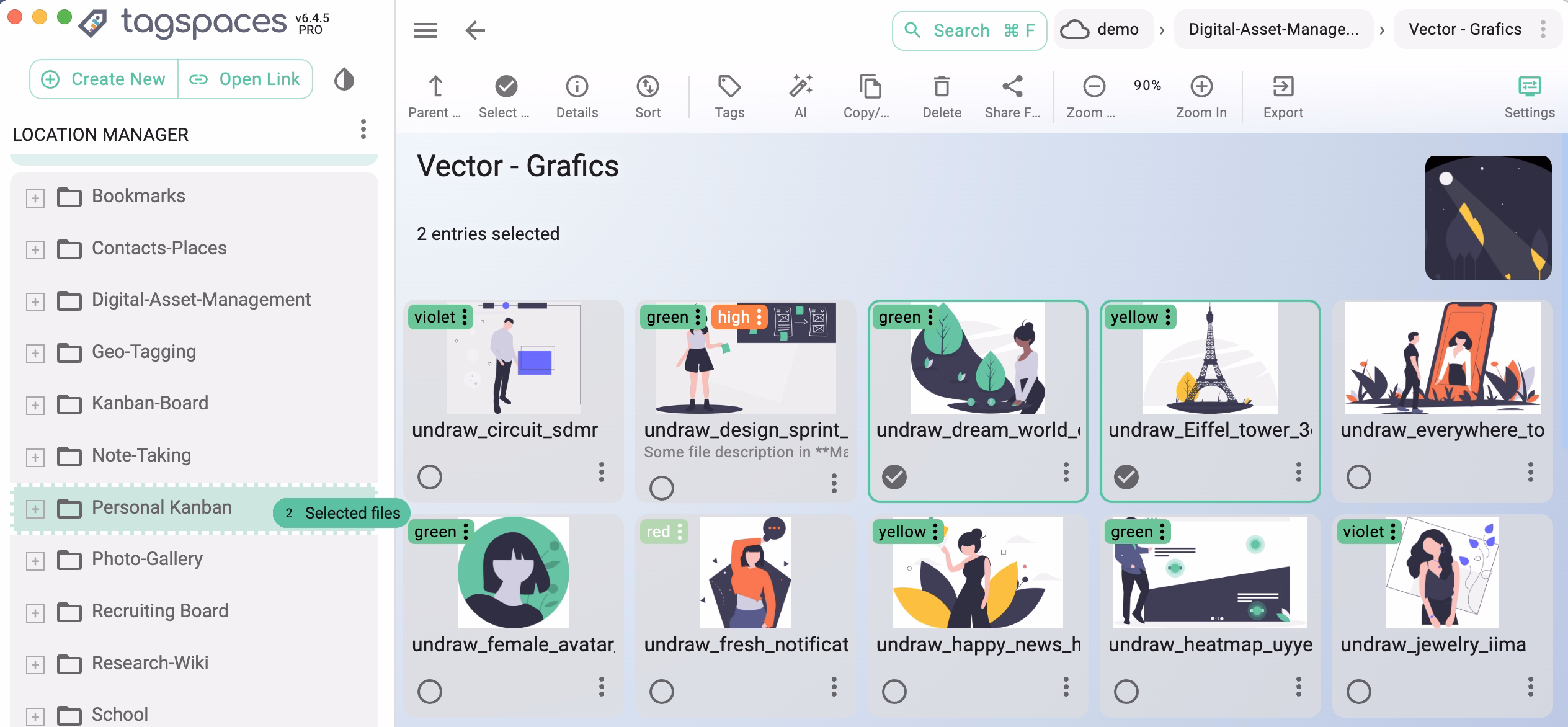1568x727 pixels.
Task: Expand the Photo-Gallery folder tree
Action: coord(35,561)
